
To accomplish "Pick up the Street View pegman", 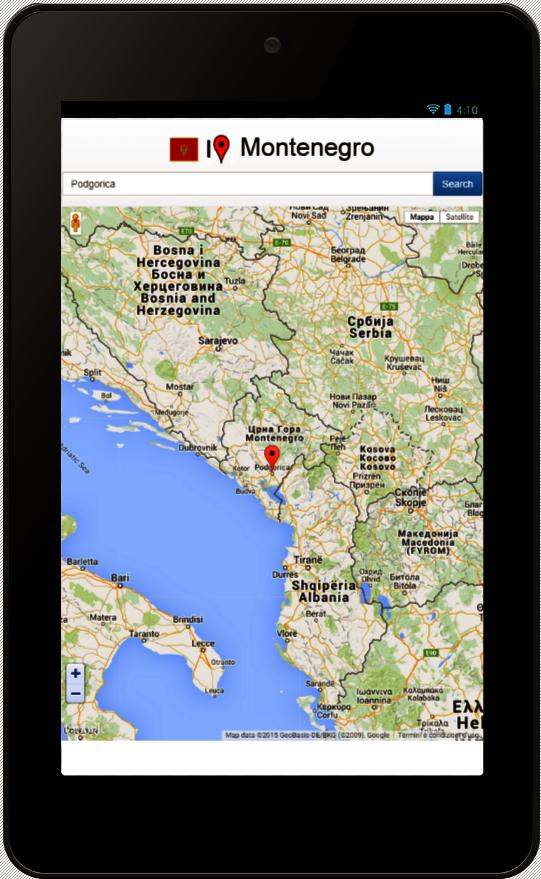I will pyautogui.click(x=76, y=223).
